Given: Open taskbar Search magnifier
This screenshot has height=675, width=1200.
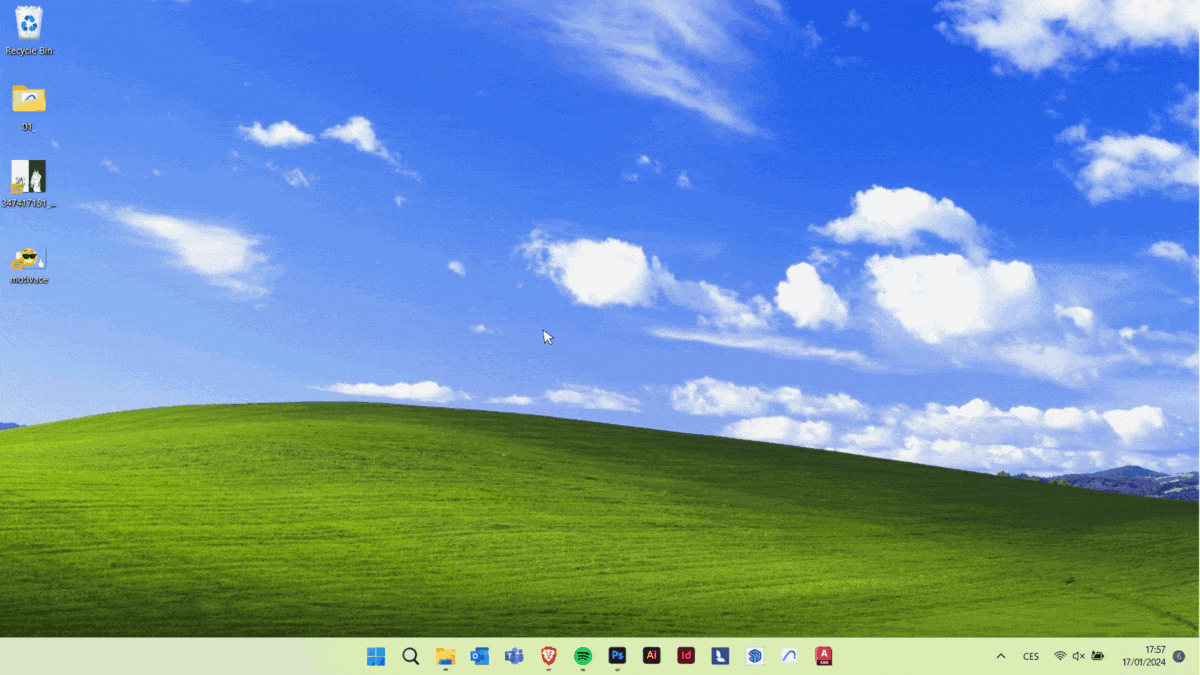Looking at the screenshot, I should coord(410,656).
